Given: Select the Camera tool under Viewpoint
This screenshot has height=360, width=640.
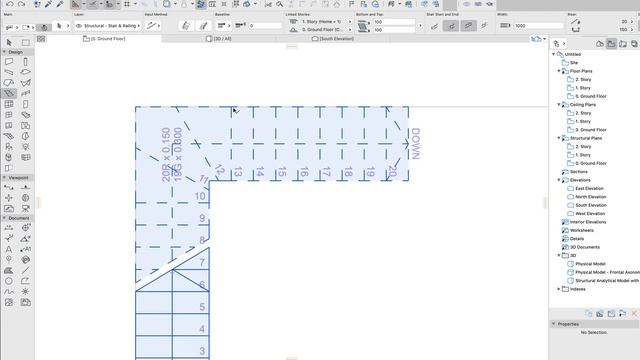Looking at the screenshot, I should pyautogui.click(x=26, y=209).
